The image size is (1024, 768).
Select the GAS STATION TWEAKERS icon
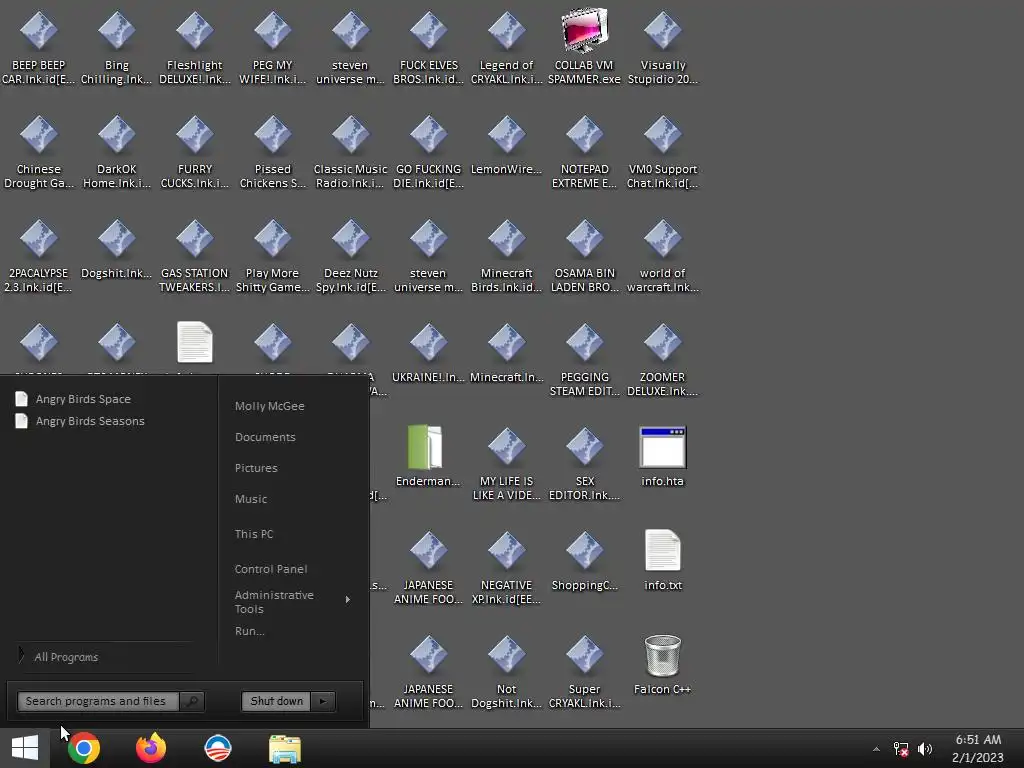pyautogui.click(x=195, y=255)
